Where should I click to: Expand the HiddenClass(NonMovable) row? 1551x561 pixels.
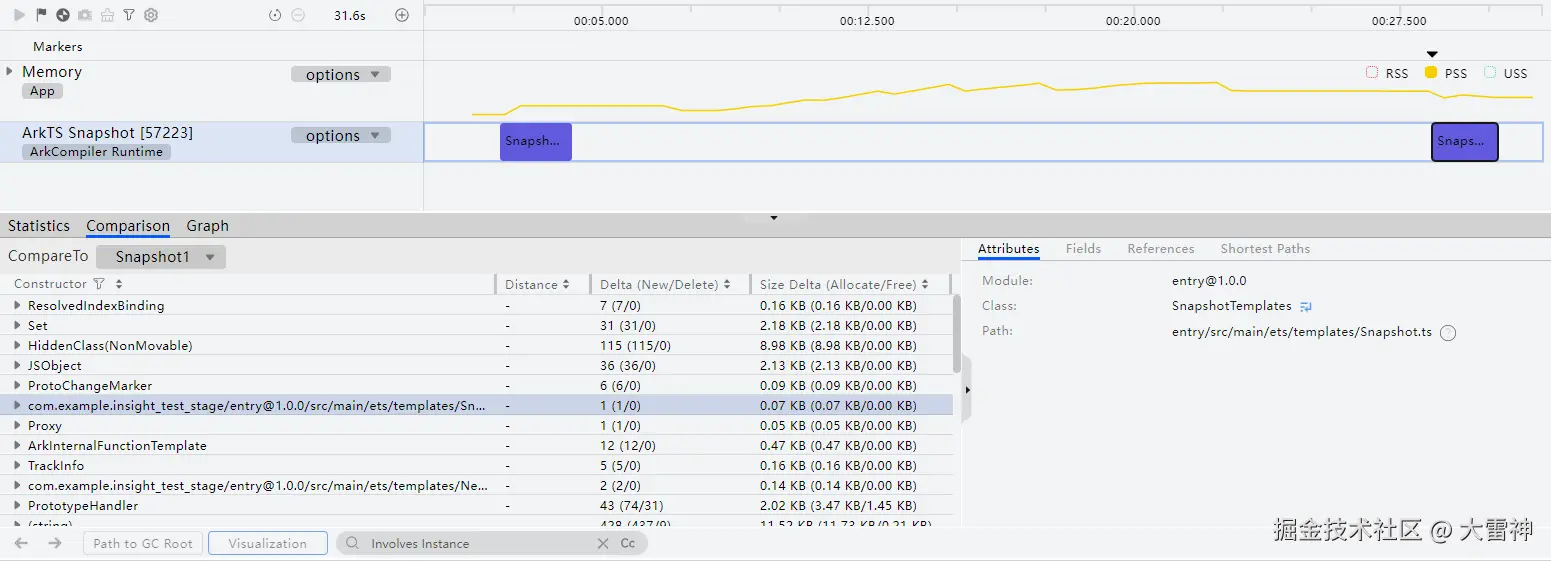17,345
